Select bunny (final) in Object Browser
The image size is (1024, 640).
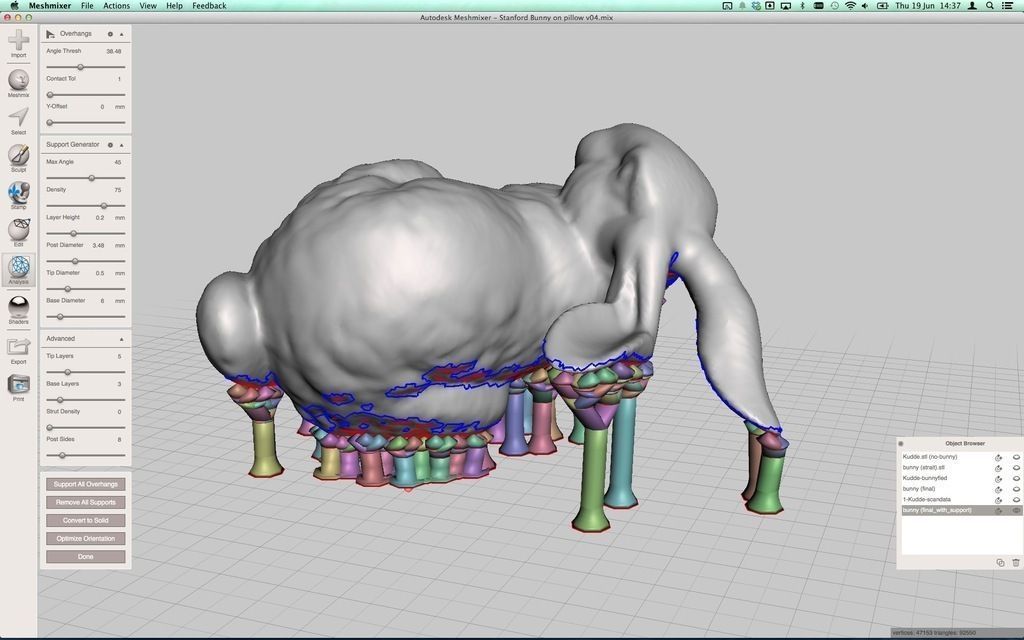(x=919, y=489)
